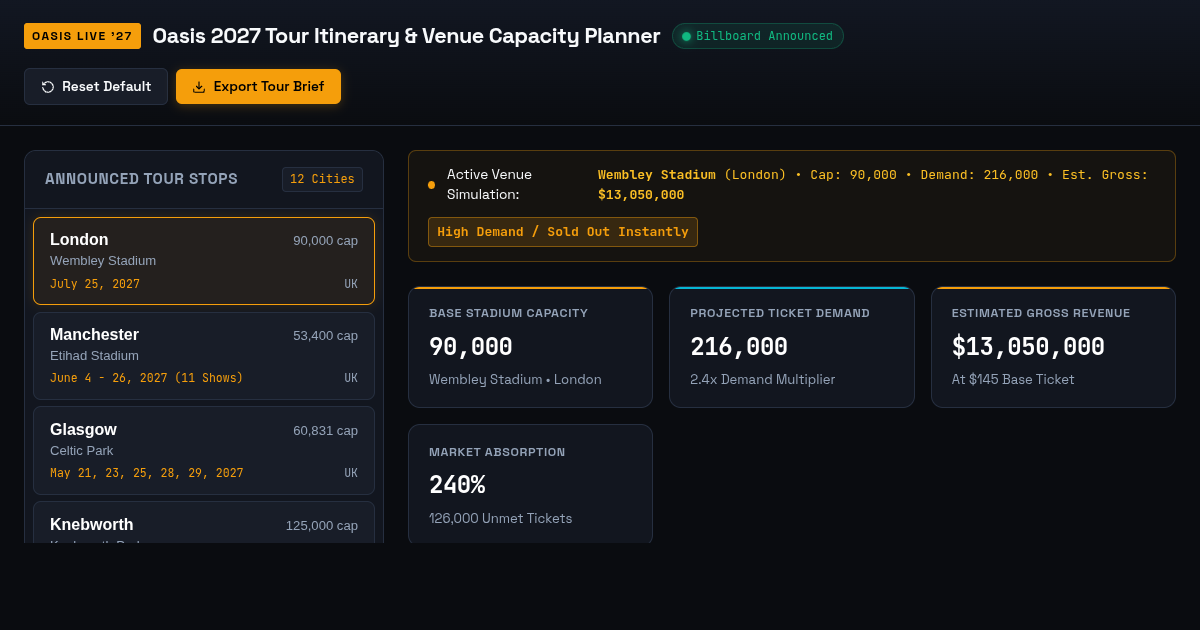
Task: Click the reset arrow icon
Action: [48, 87]
